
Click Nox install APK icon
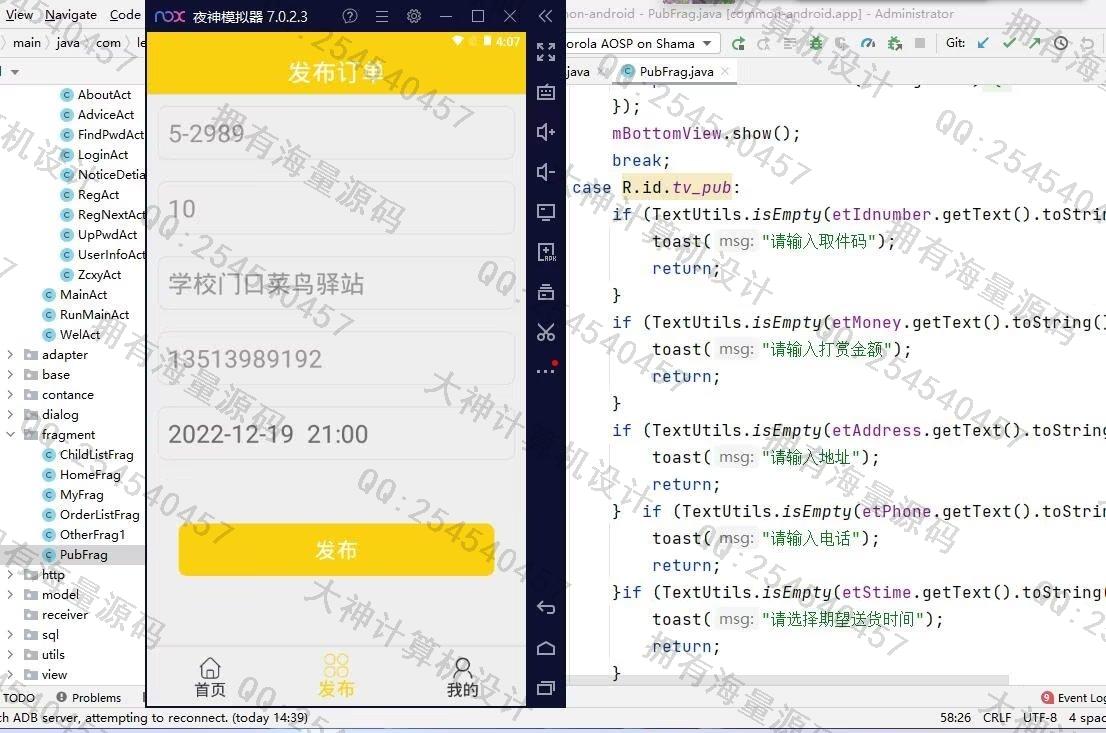[x=545, y=253]
